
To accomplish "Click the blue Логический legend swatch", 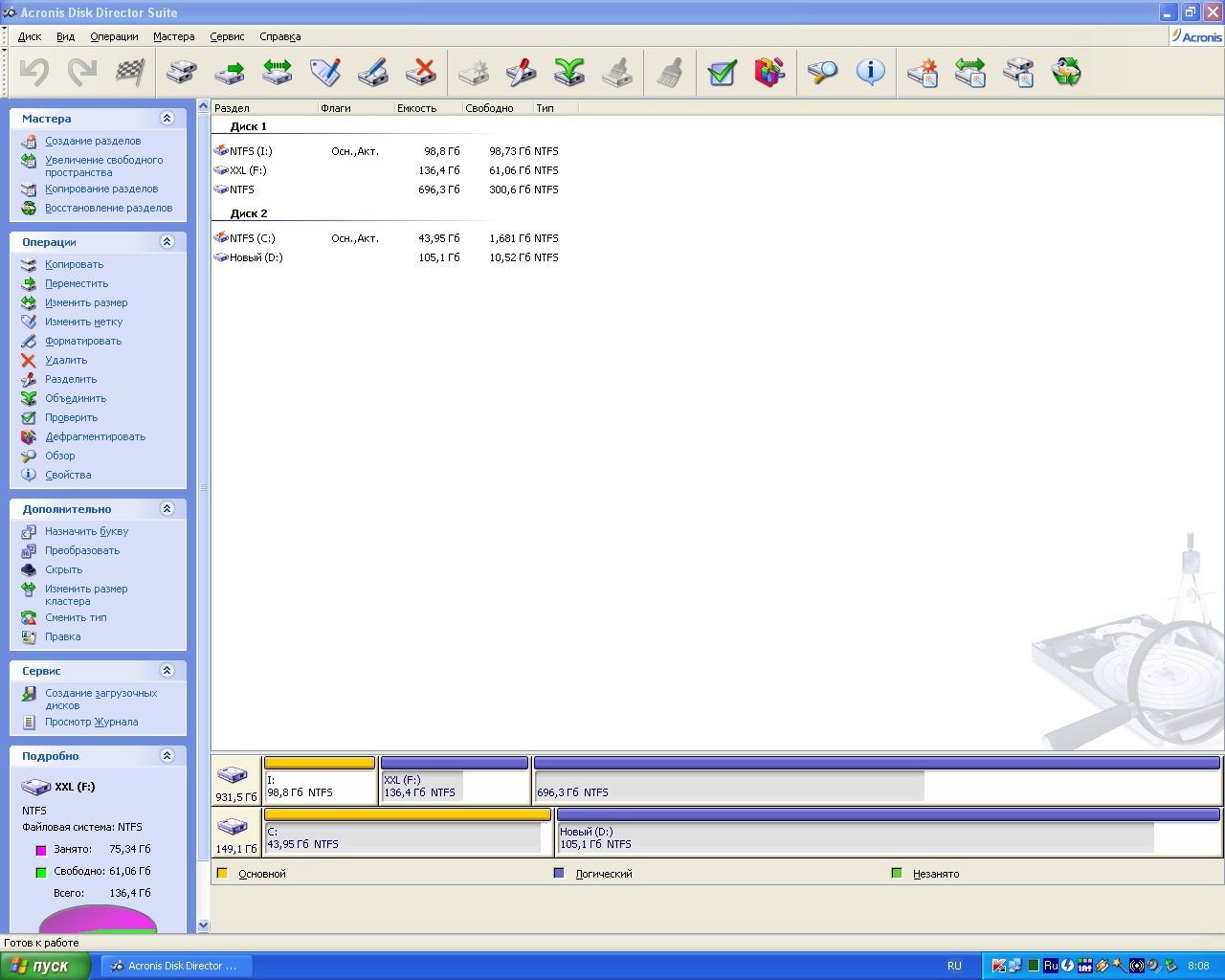I will tap(559, 873).
